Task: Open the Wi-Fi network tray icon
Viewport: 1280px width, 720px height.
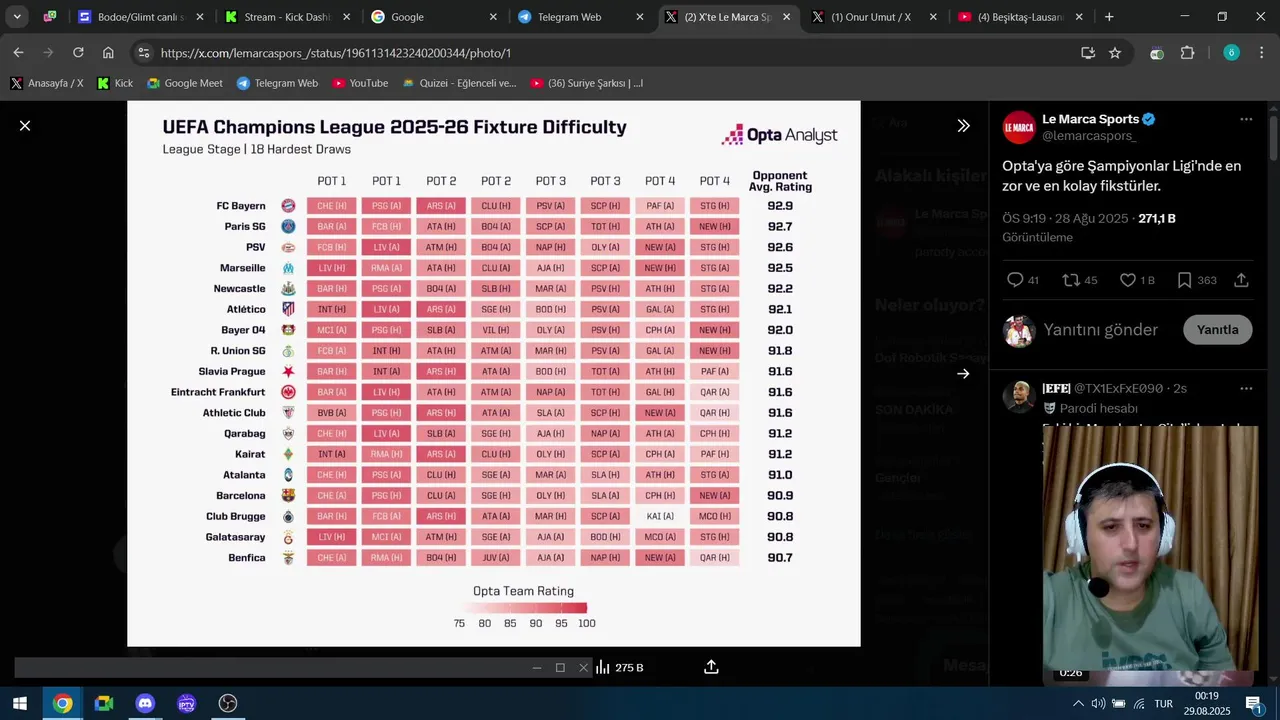Action: [x=1139, y=703]
